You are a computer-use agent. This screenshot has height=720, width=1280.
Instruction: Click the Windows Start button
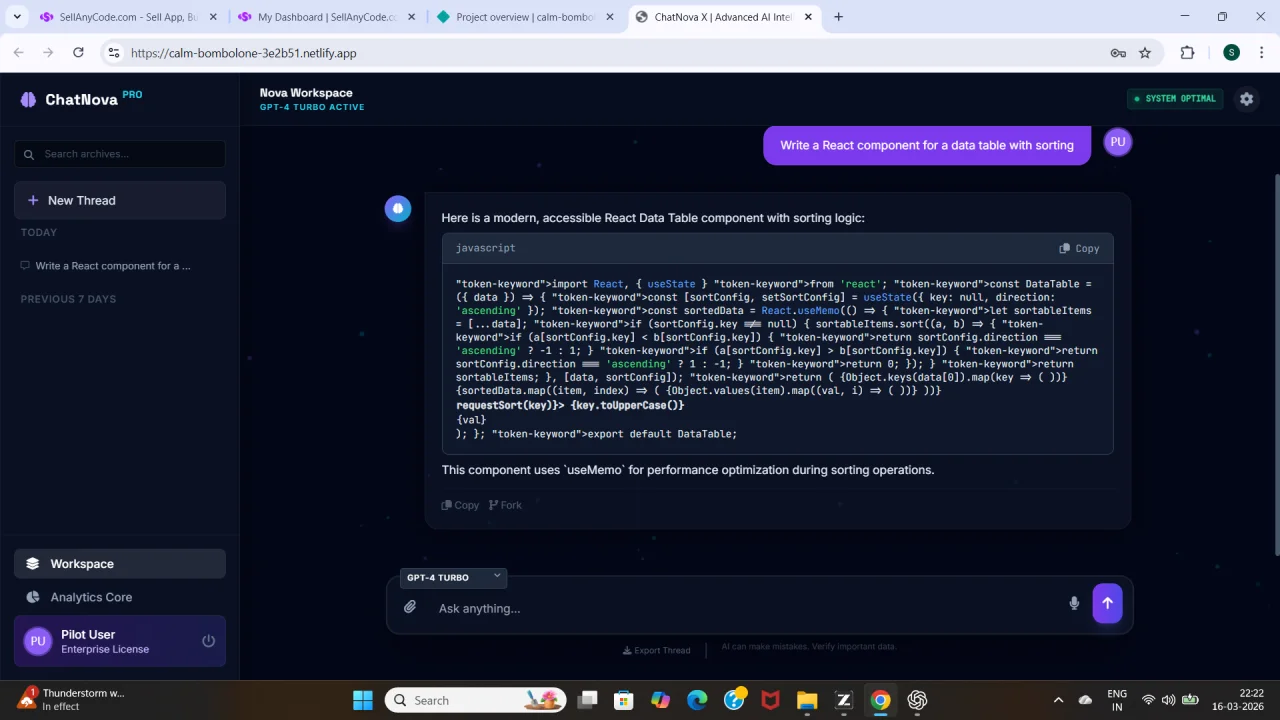coord(363,700)
